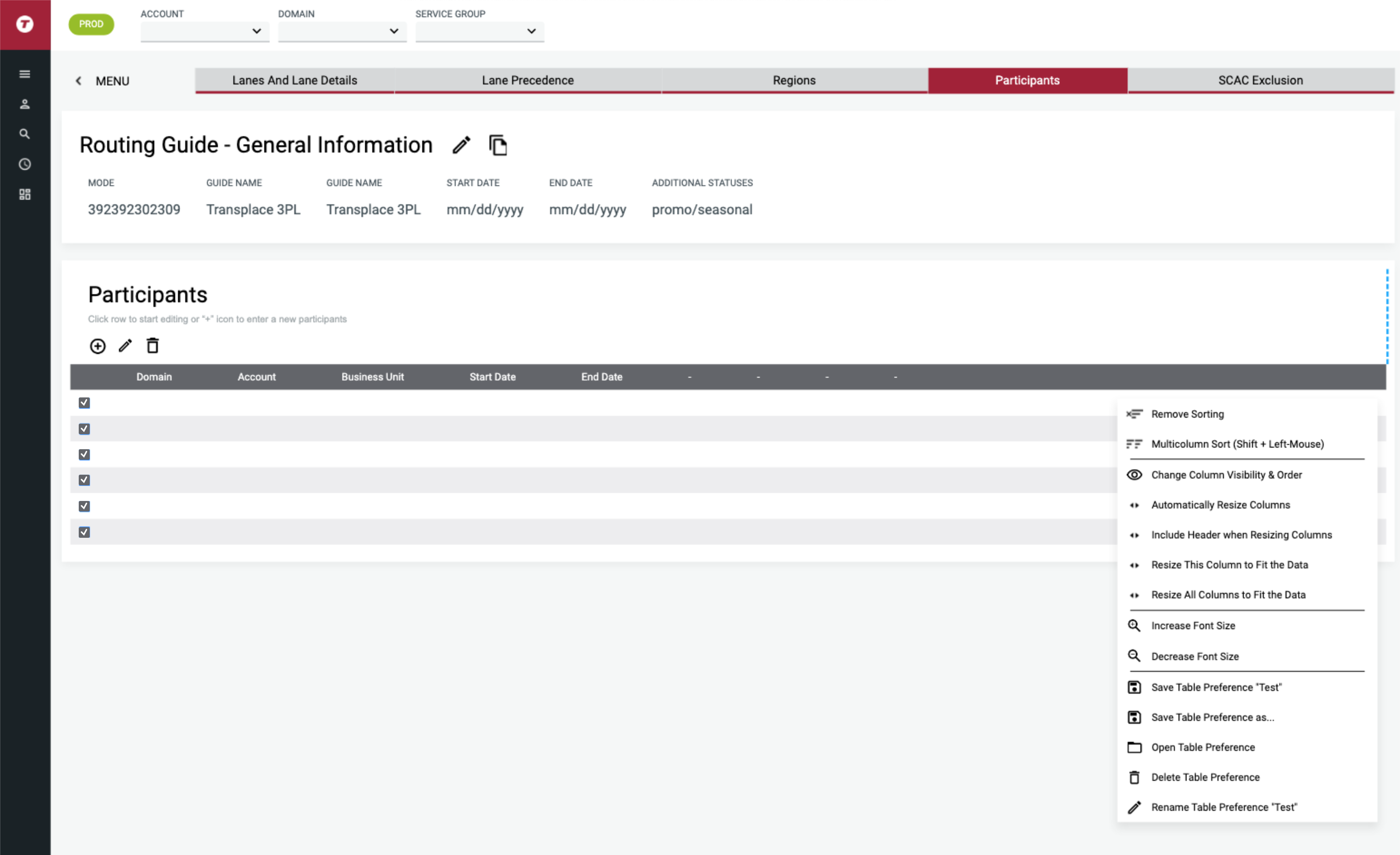
Task: Copy the routing guide with duplicate icon
Action: [x=498, y=145]
